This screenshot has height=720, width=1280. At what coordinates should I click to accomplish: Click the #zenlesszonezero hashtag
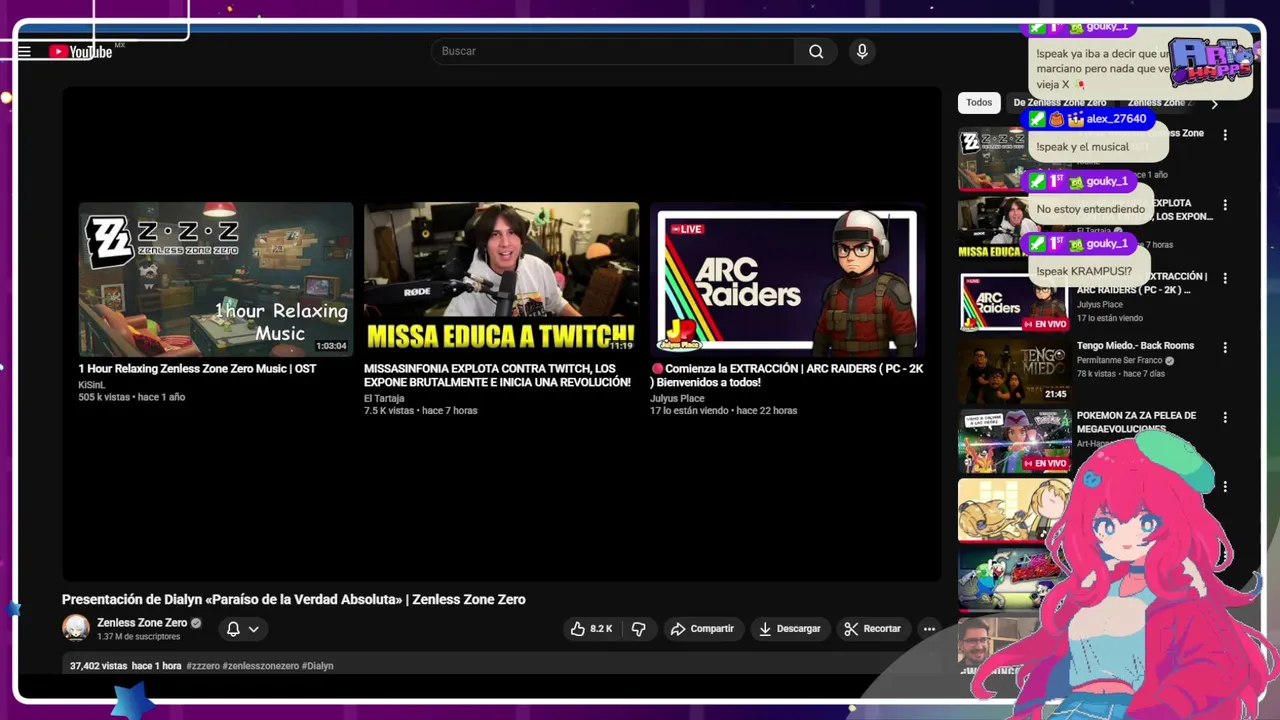(x=260, y=666)
